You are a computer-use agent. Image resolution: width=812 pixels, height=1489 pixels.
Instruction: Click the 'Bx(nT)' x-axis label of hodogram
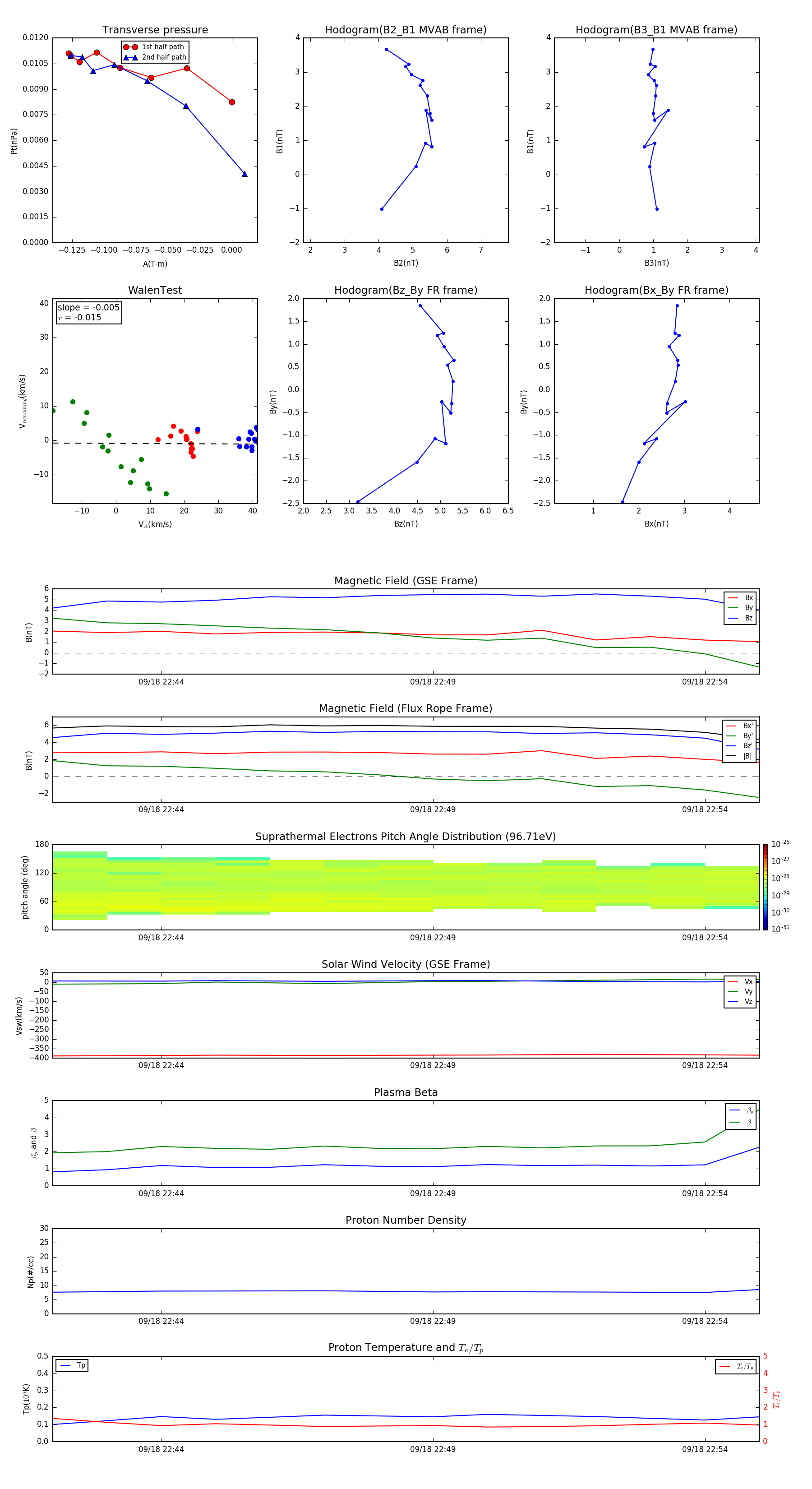(x=656, y=524)
